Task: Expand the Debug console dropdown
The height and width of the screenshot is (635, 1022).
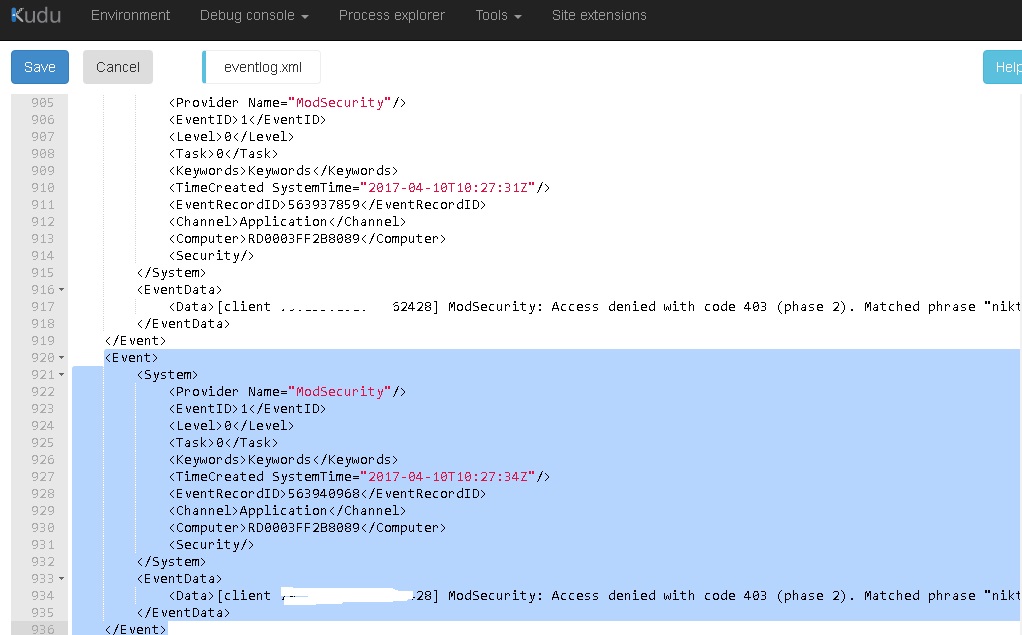Action: pyautogui.click(x=254, y=16)
